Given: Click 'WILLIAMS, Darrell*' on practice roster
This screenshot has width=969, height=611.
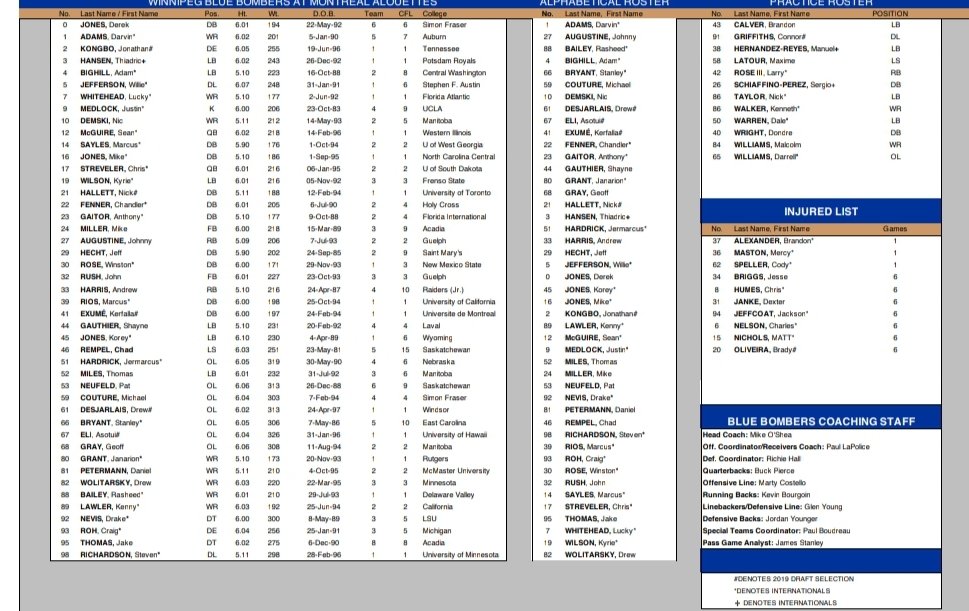Looking at the screenshot, I should tap(766, 157).
